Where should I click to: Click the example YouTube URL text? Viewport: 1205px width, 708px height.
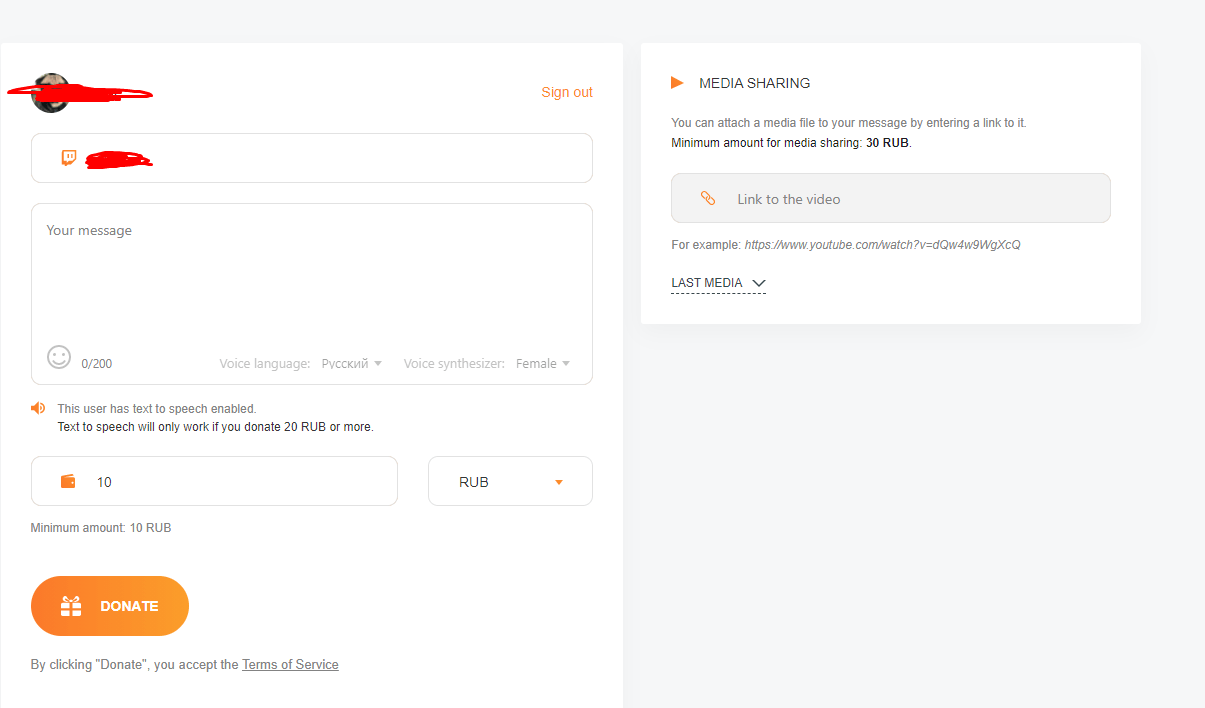click(882, 244)
